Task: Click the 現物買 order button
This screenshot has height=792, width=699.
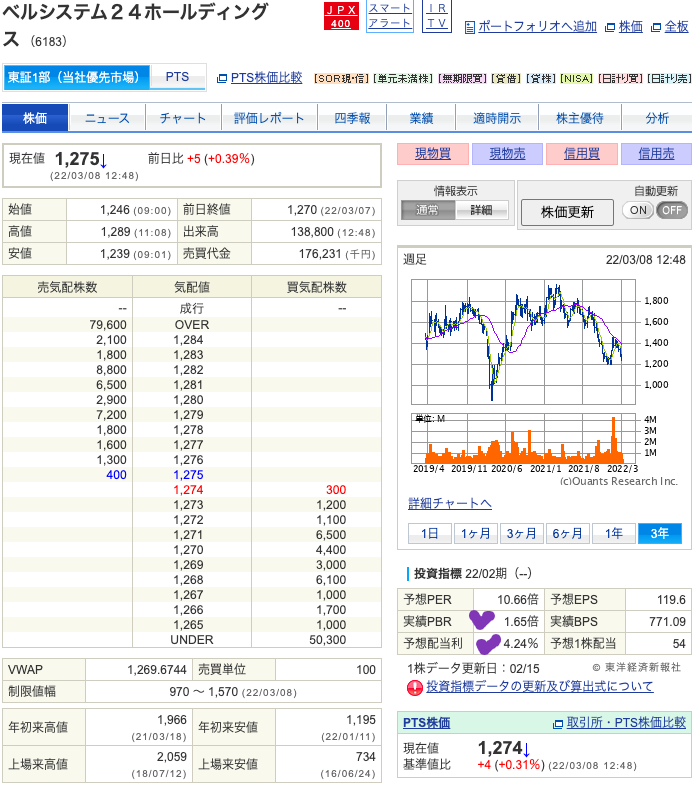Action: (433, 154)
